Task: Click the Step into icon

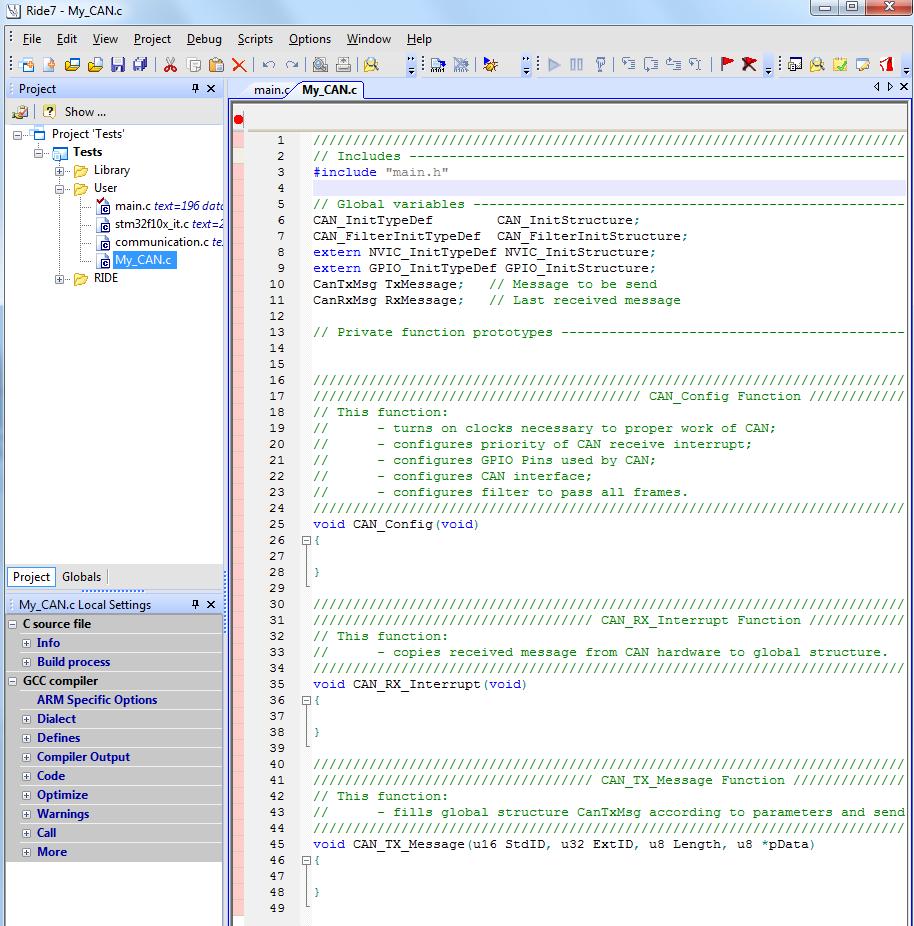Action: [x=628, y=64]
